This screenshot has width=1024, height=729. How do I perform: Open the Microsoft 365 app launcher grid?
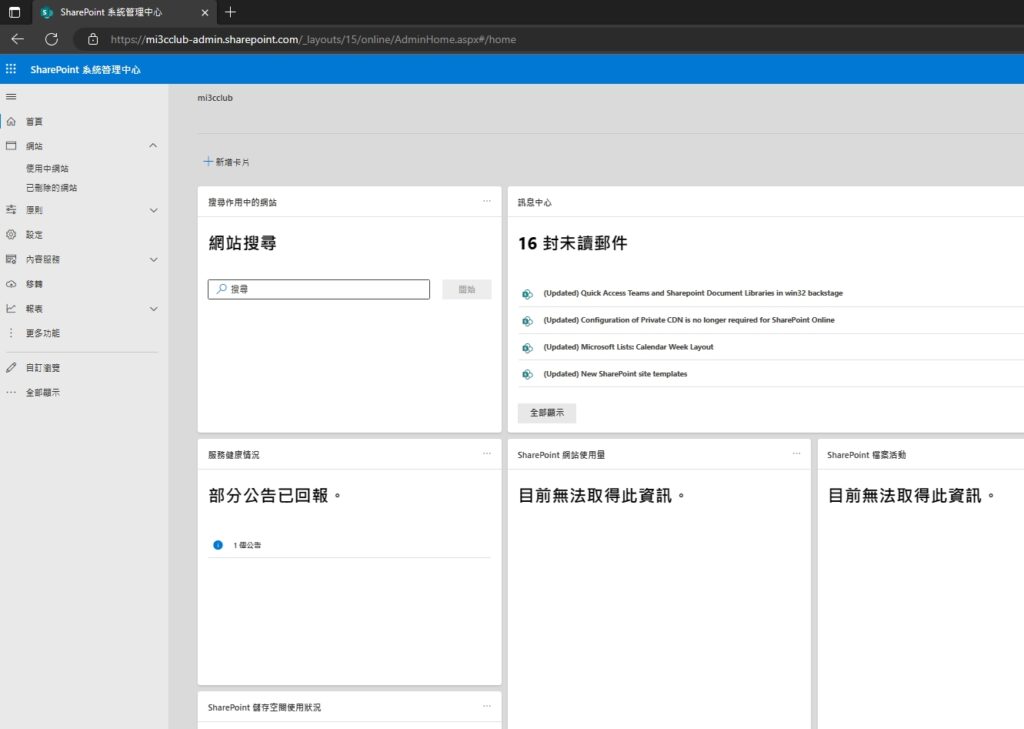(x=11, y=69)
